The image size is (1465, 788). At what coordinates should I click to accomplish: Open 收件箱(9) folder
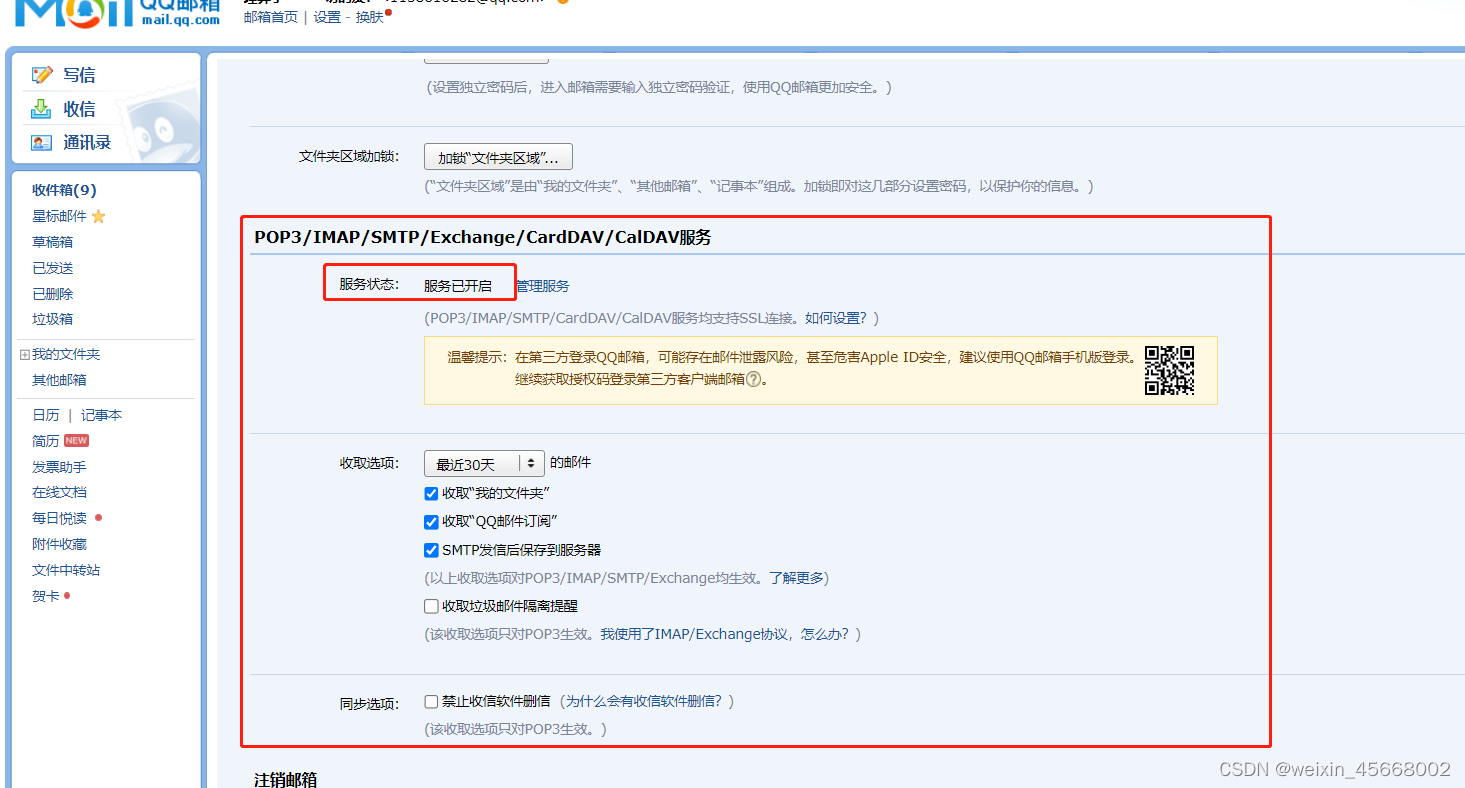point(64,190)
